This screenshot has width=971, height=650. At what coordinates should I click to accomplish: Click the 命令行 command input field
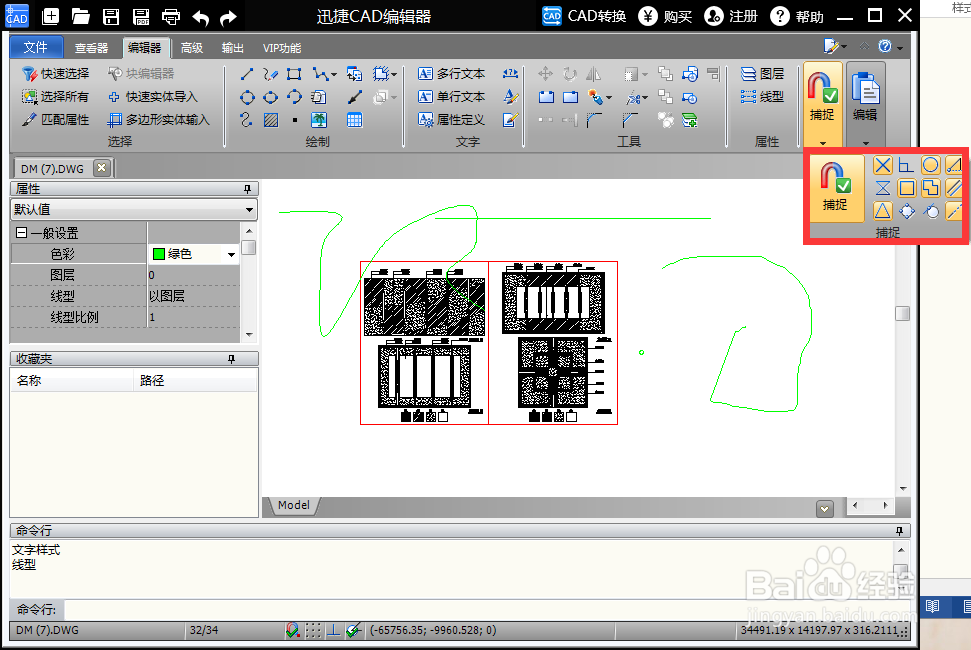[487, 610]
